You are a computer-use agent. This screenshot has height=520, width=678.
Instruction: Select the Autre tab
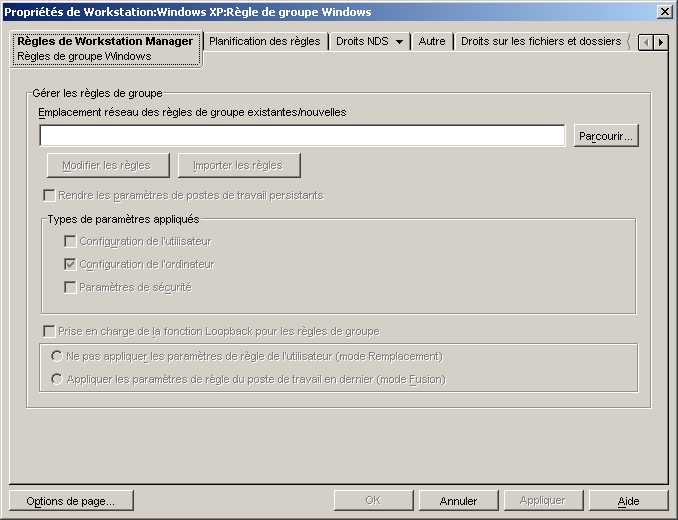(x=432, y=41)
